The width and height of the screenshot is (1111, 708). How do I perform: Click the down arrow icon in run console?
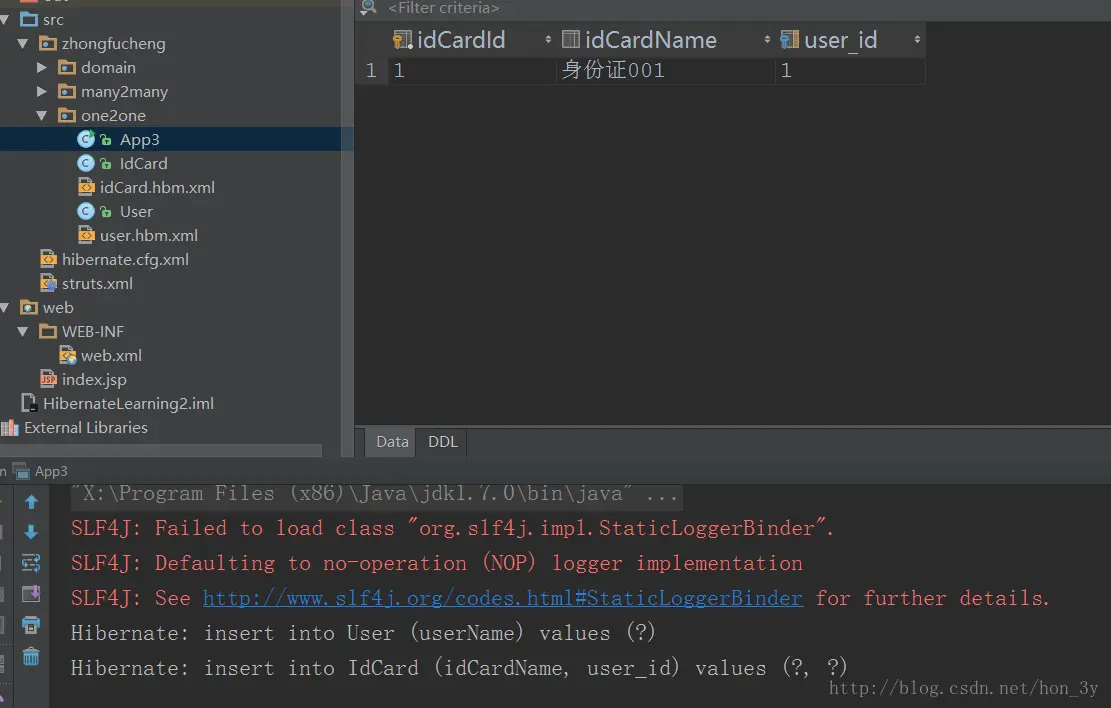click(x=31, y=532)
